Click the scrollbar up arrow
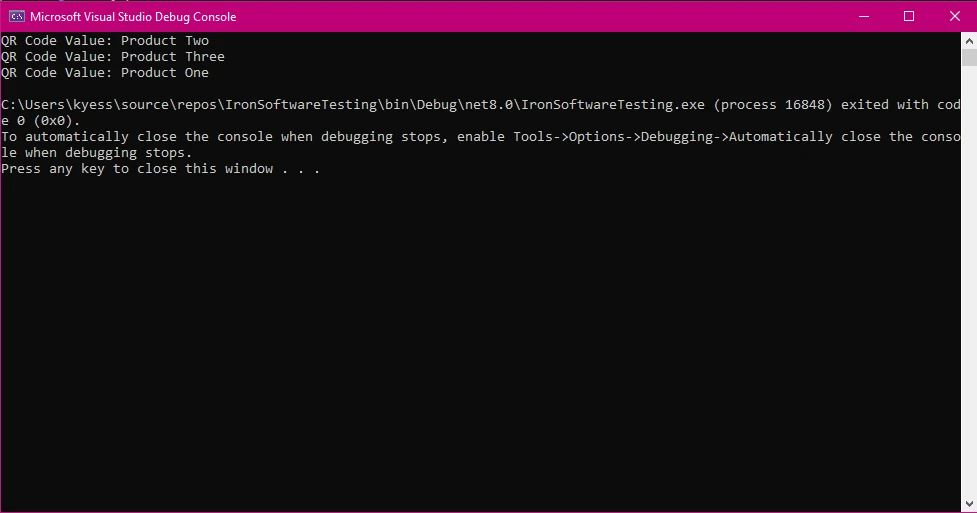Screen dimensions: 977x513 (968, 40)
